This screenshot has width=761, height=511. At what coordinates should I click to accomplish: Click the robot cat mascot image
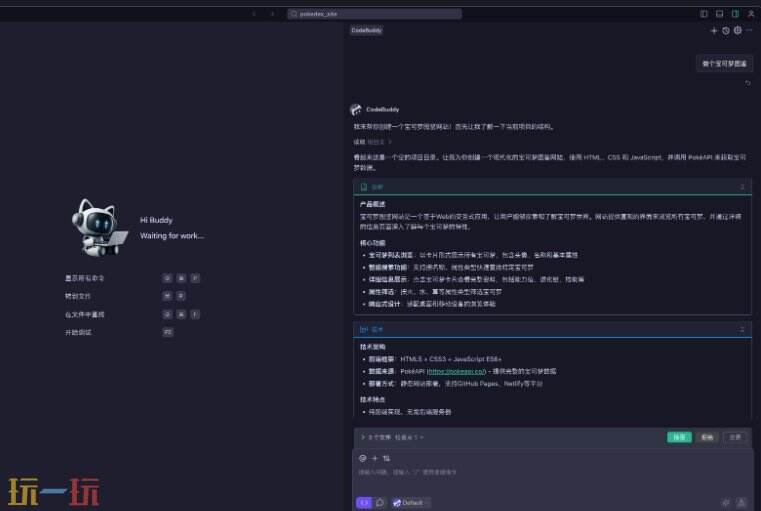(99, 227)
